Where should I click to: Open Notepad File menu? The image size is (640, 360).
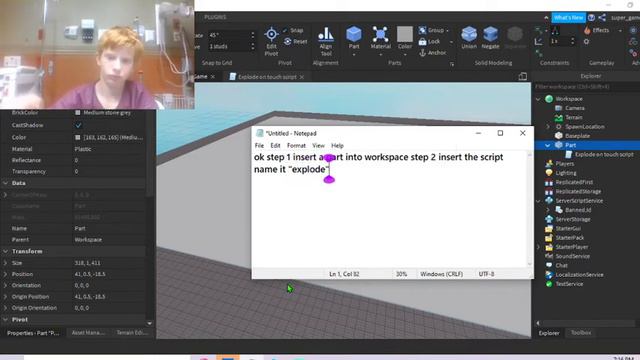(259, 146)
